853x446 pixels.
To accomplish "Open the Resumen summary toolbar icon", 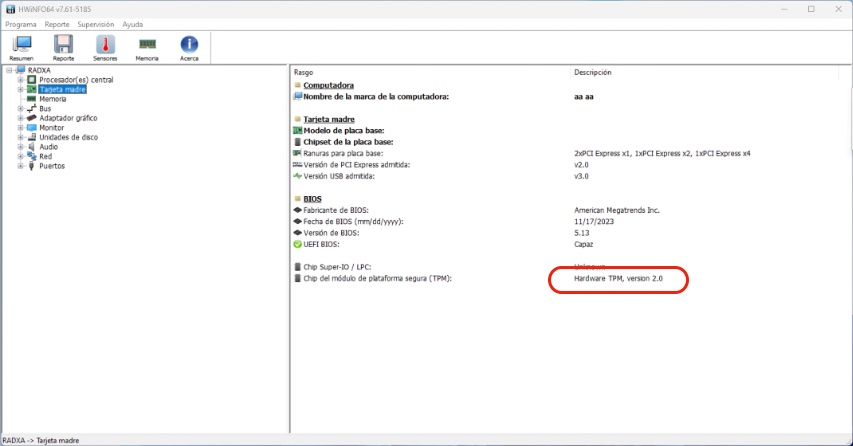I will (x=22, y=47).
